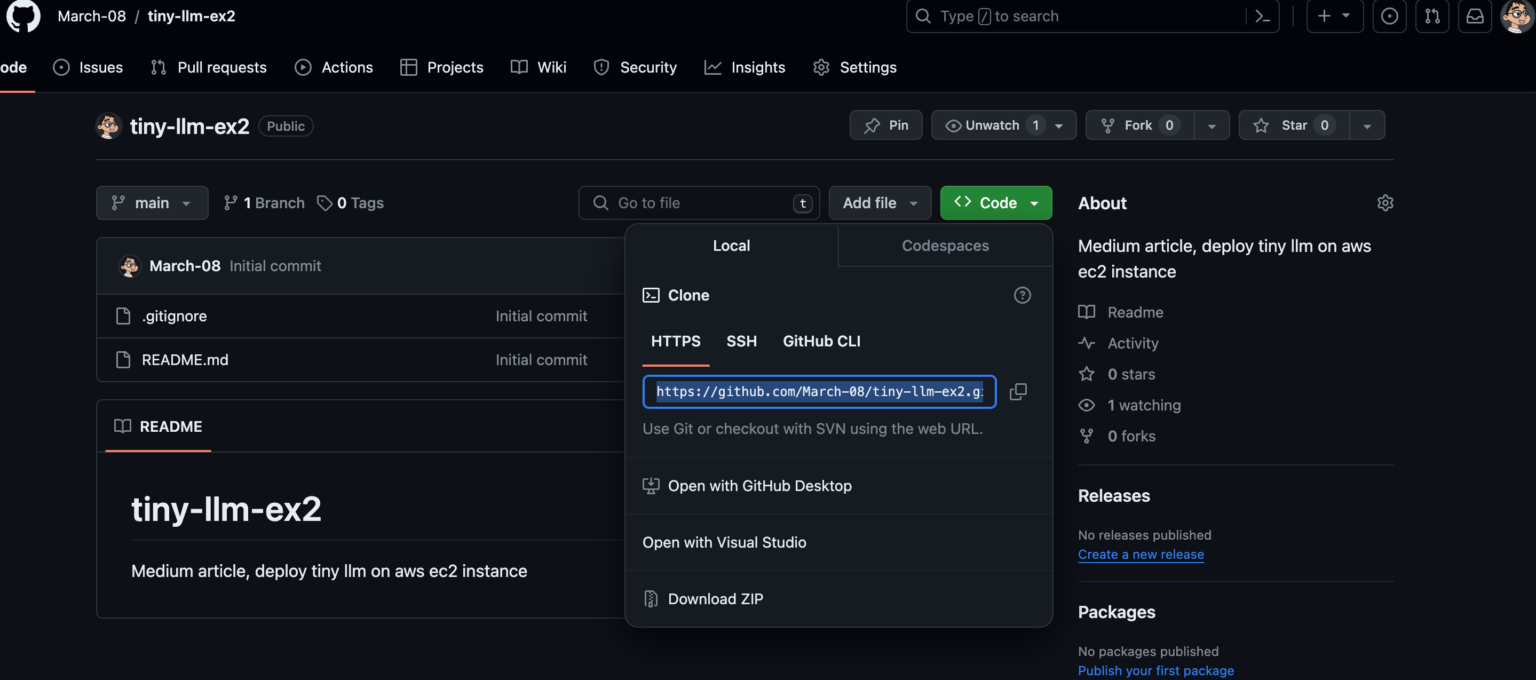Viewport: 1536px width, 680px height.
Task: Expand the Fork options dropdown arrow
Action: click(x=1212, y=125)
